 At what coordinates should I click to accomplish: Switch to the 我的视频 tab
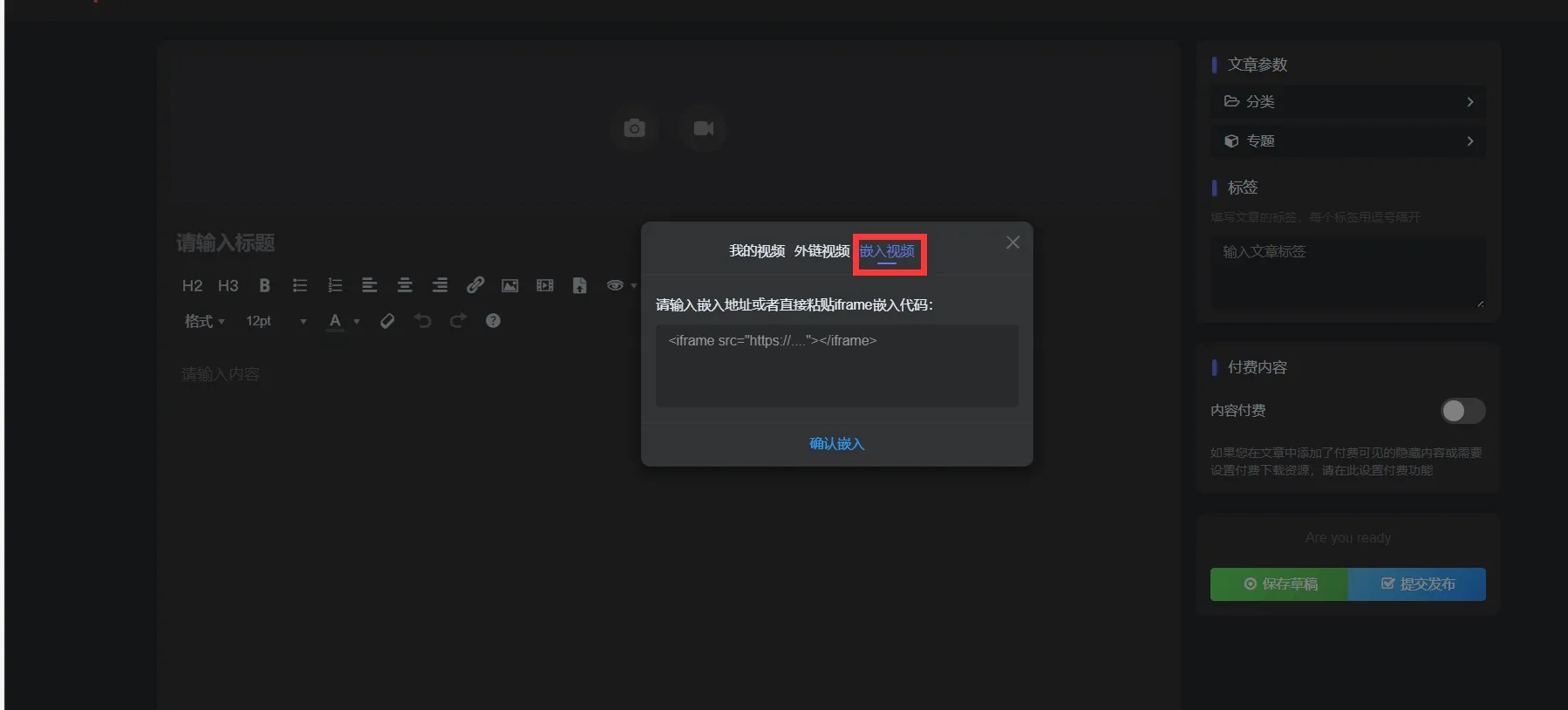point(756,251)
